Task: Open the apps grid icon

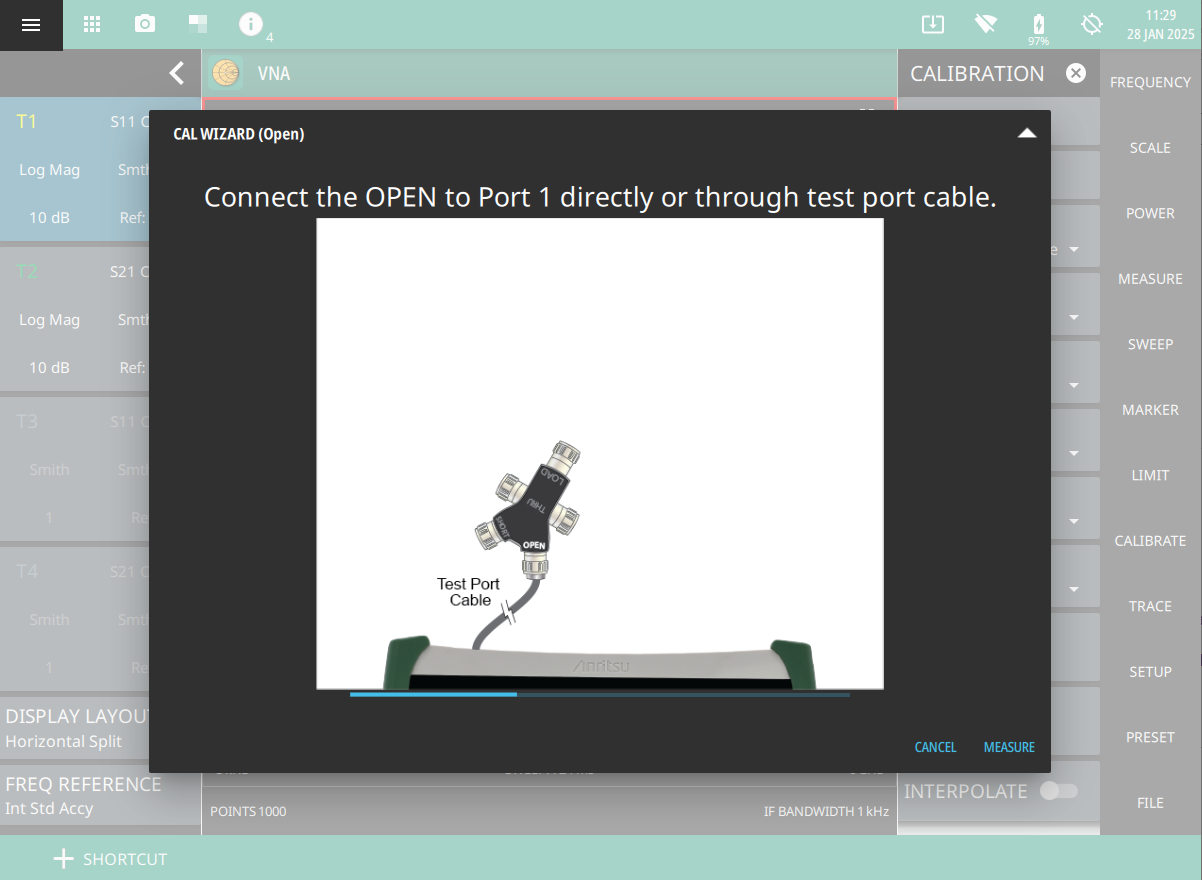Action: pos(92,25)
